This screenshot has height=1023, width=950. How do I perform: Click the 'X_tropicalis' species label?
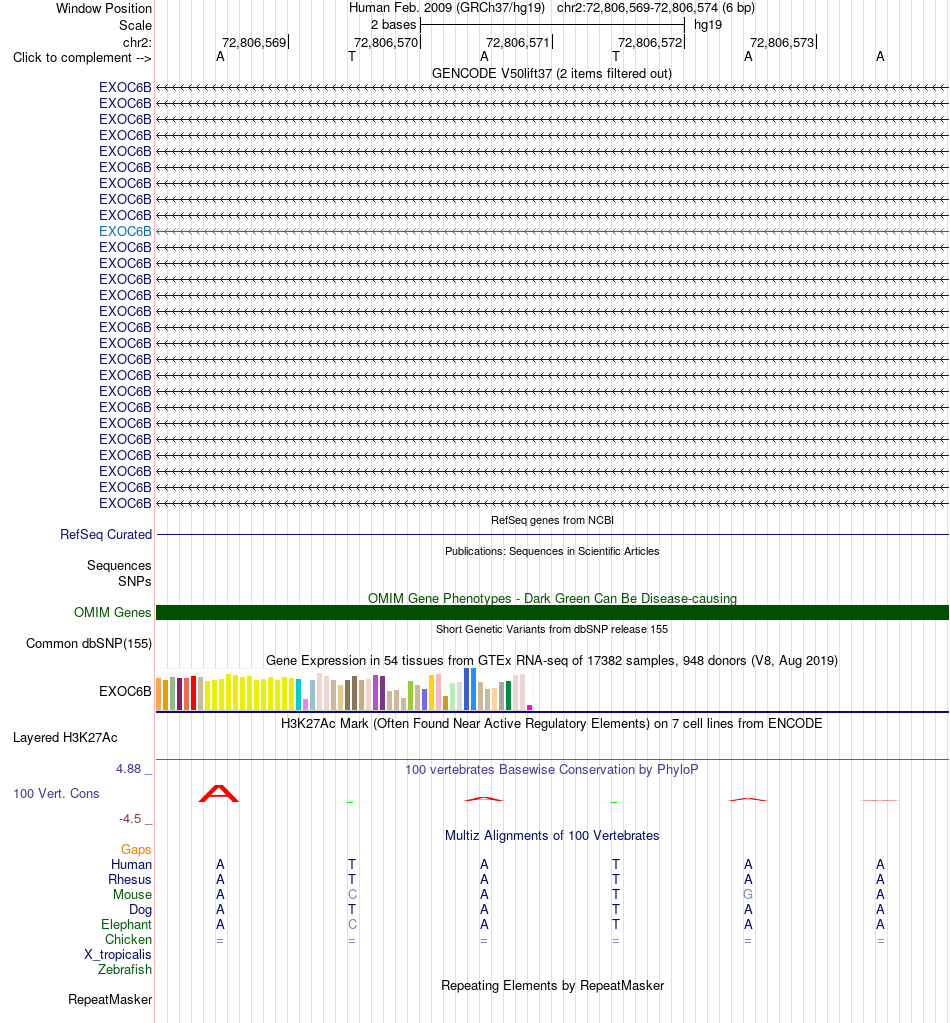pyautogui.click(x=117, y=954)
